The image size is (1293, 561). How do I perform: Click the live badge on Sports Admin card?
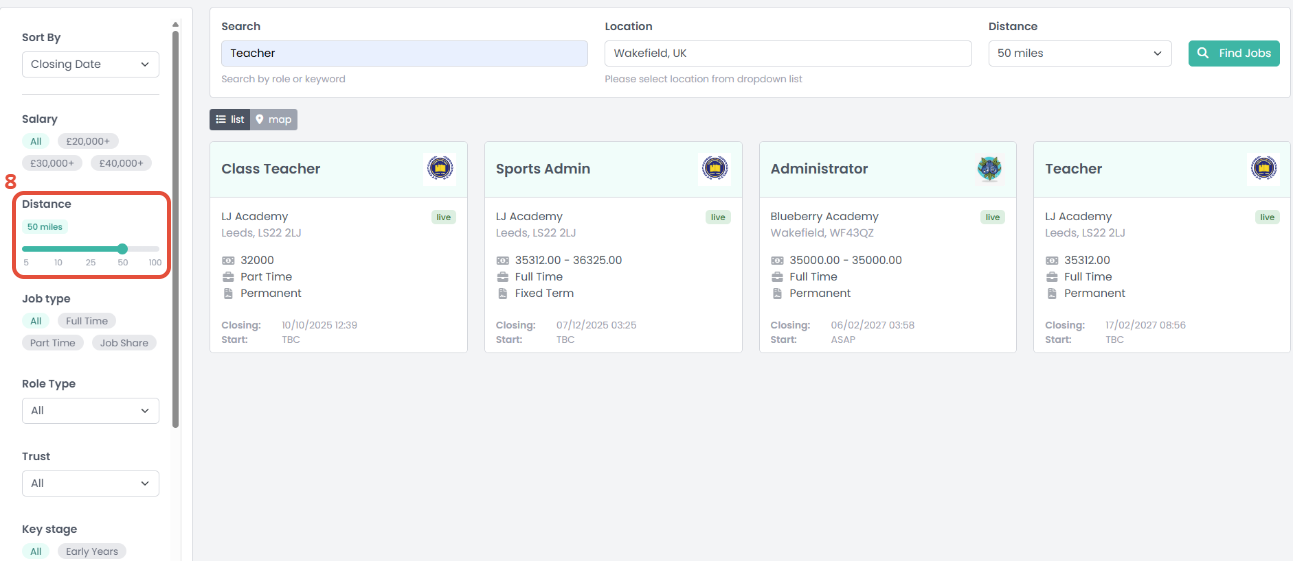[718, 217]
